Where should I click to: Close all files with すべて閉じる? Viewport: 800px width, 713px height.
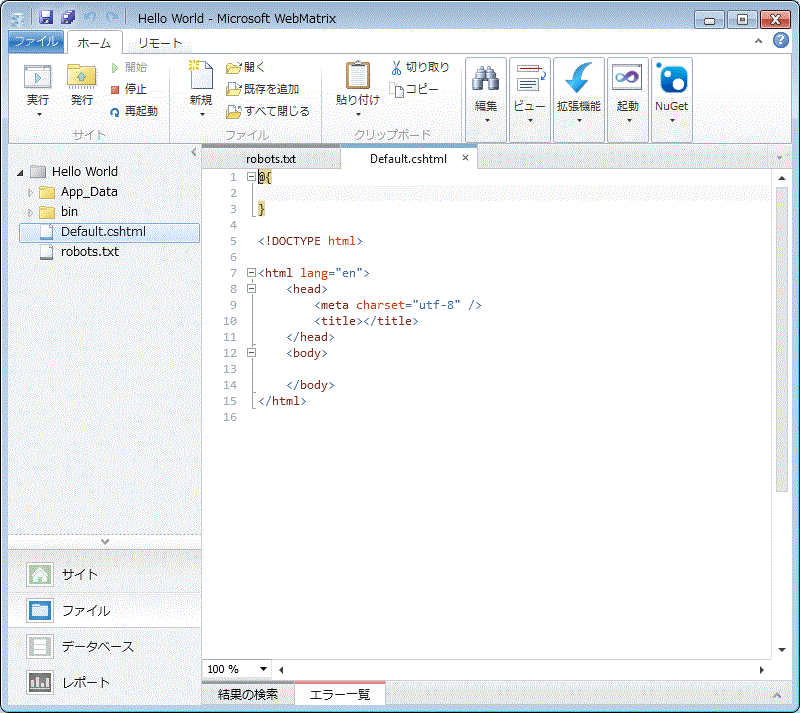(268, 111)
